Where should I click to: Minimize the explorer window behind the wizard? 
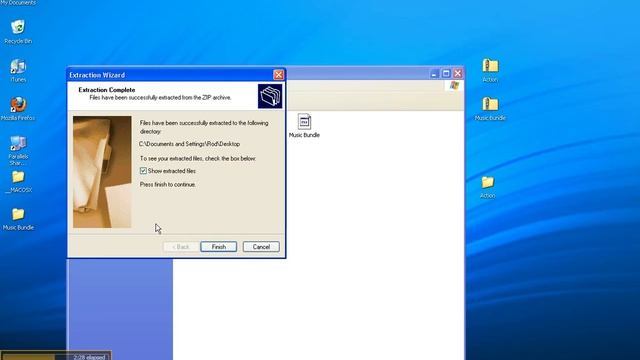point(434,73)
